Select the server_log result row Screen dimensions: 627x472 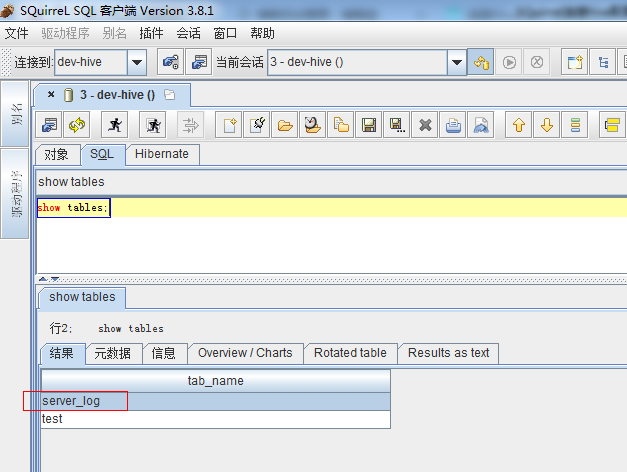216,401
